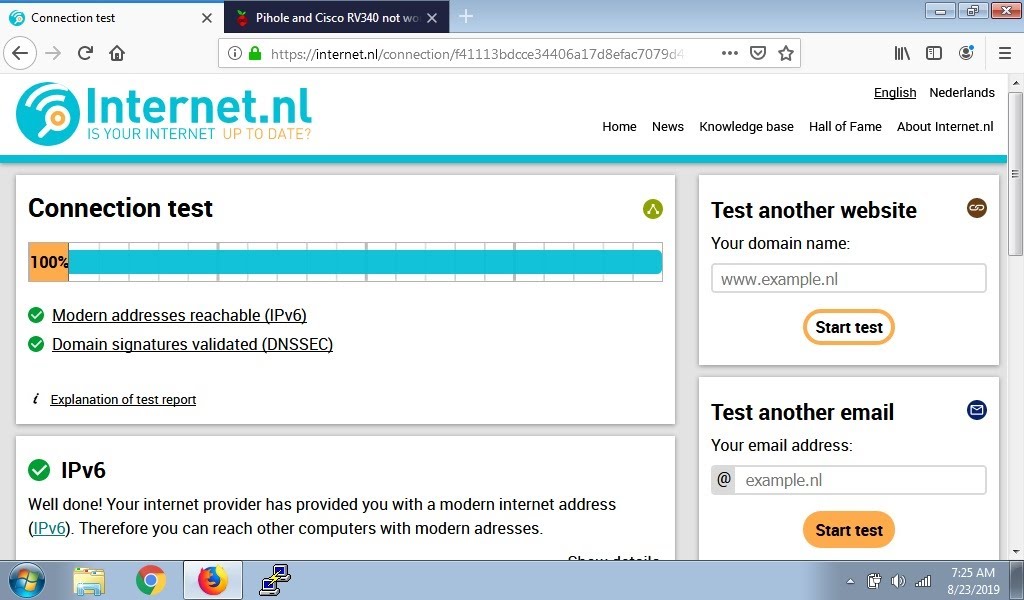Open page actions three-dot menu

(730, 53)
